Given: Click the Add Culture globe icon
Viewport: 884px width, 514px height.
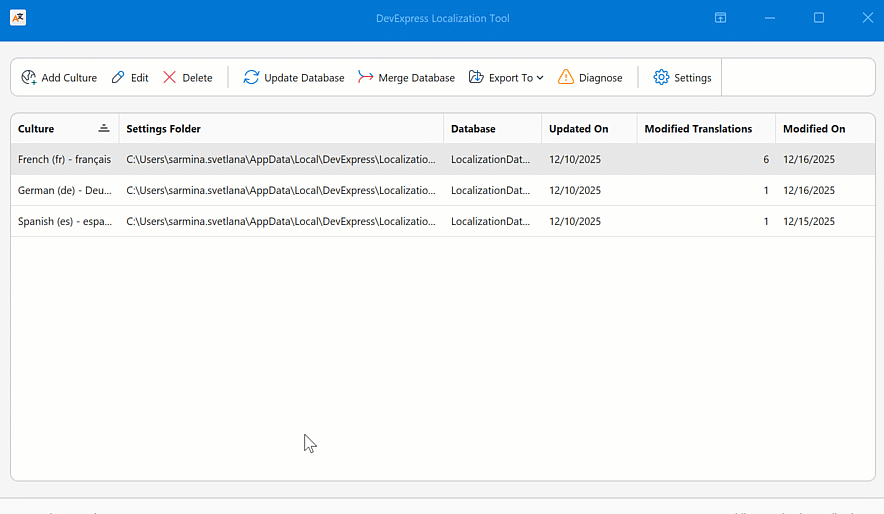Looking at the screenshot, I should [x=29, y=77].
